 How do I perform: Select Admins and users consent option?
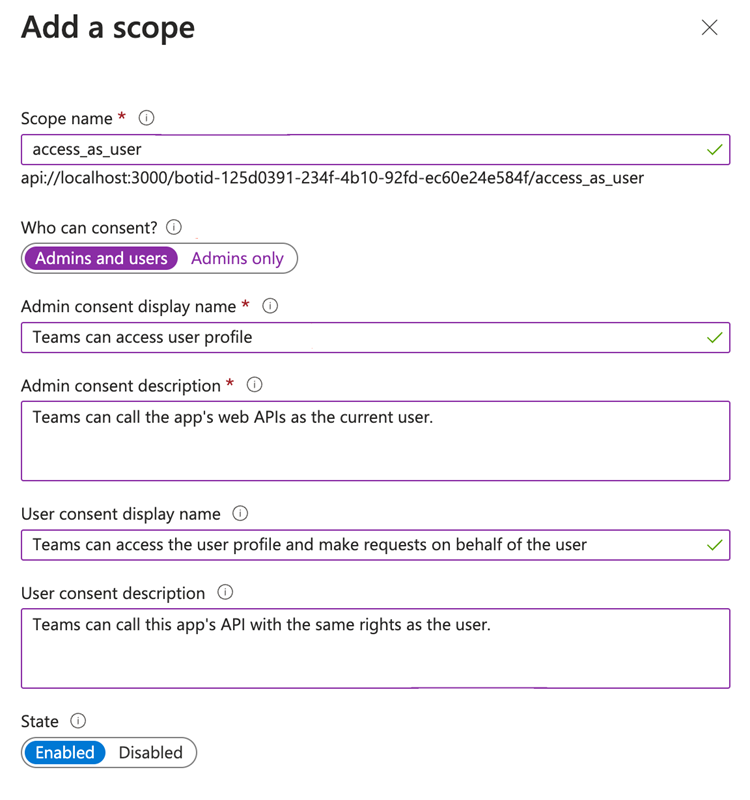[101, 258]
